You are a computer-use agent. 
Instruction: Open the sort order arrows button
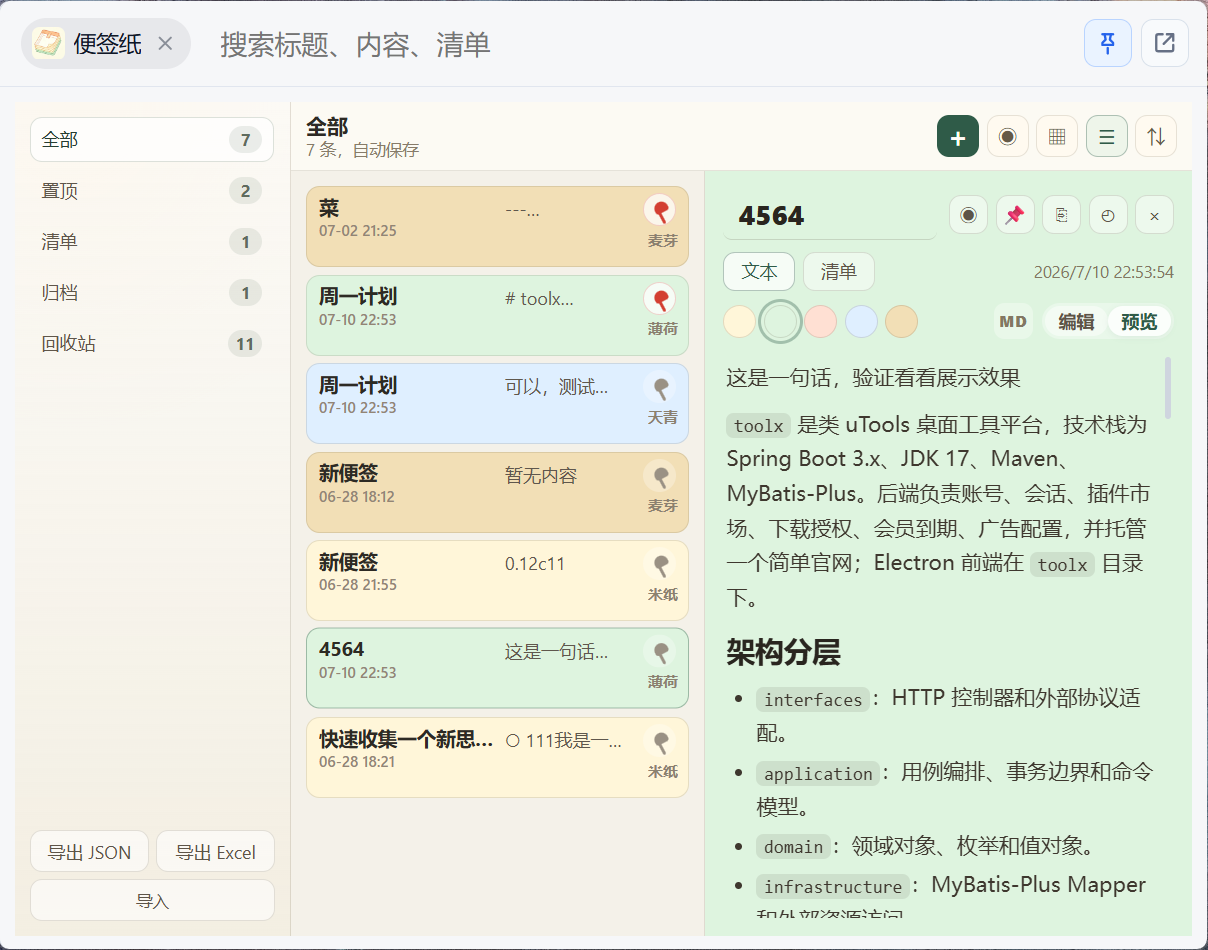(x=1156, y=137)
